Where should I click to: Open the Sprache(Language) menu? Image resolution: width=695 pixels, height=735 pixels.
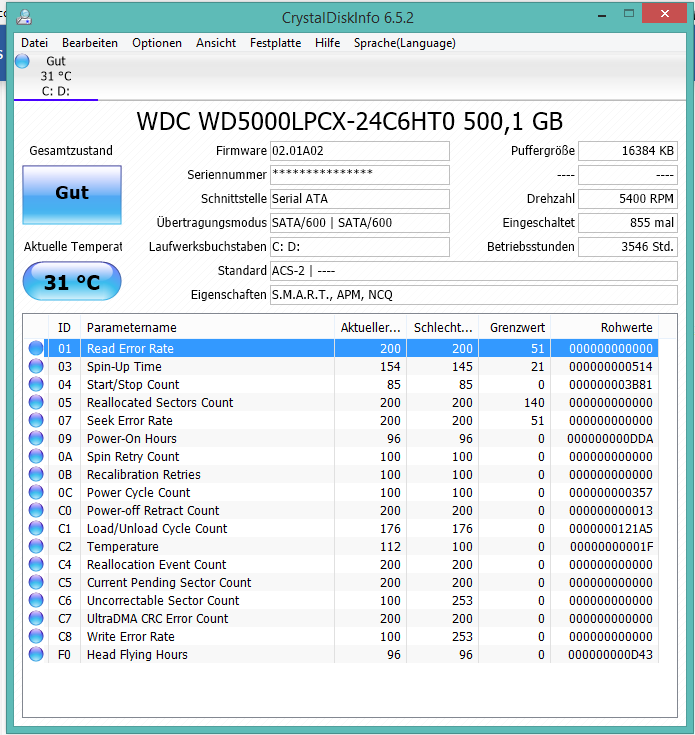tap(404, 43)
